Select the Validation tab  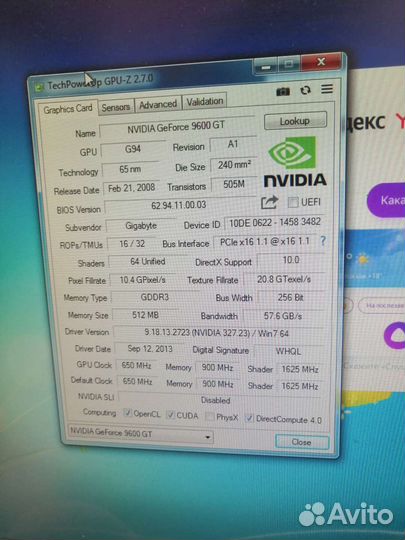pos(205,101)
